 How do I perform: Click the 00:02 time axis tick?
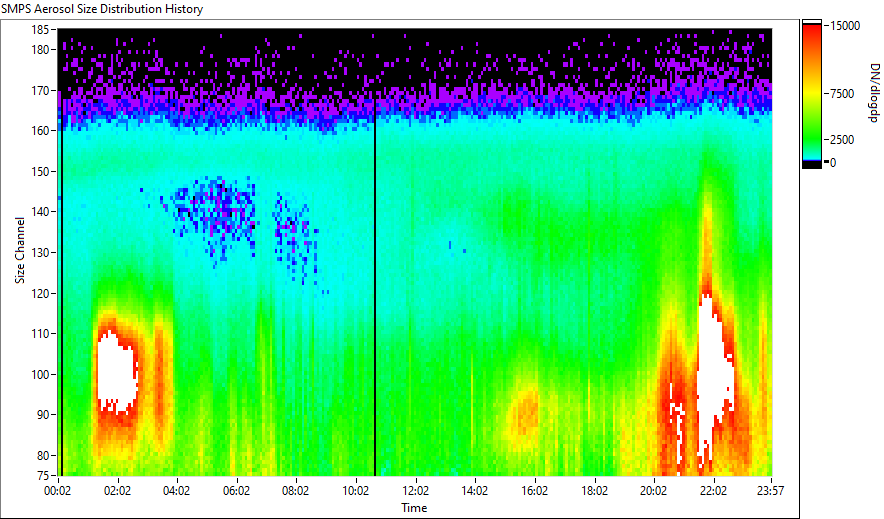58,491
